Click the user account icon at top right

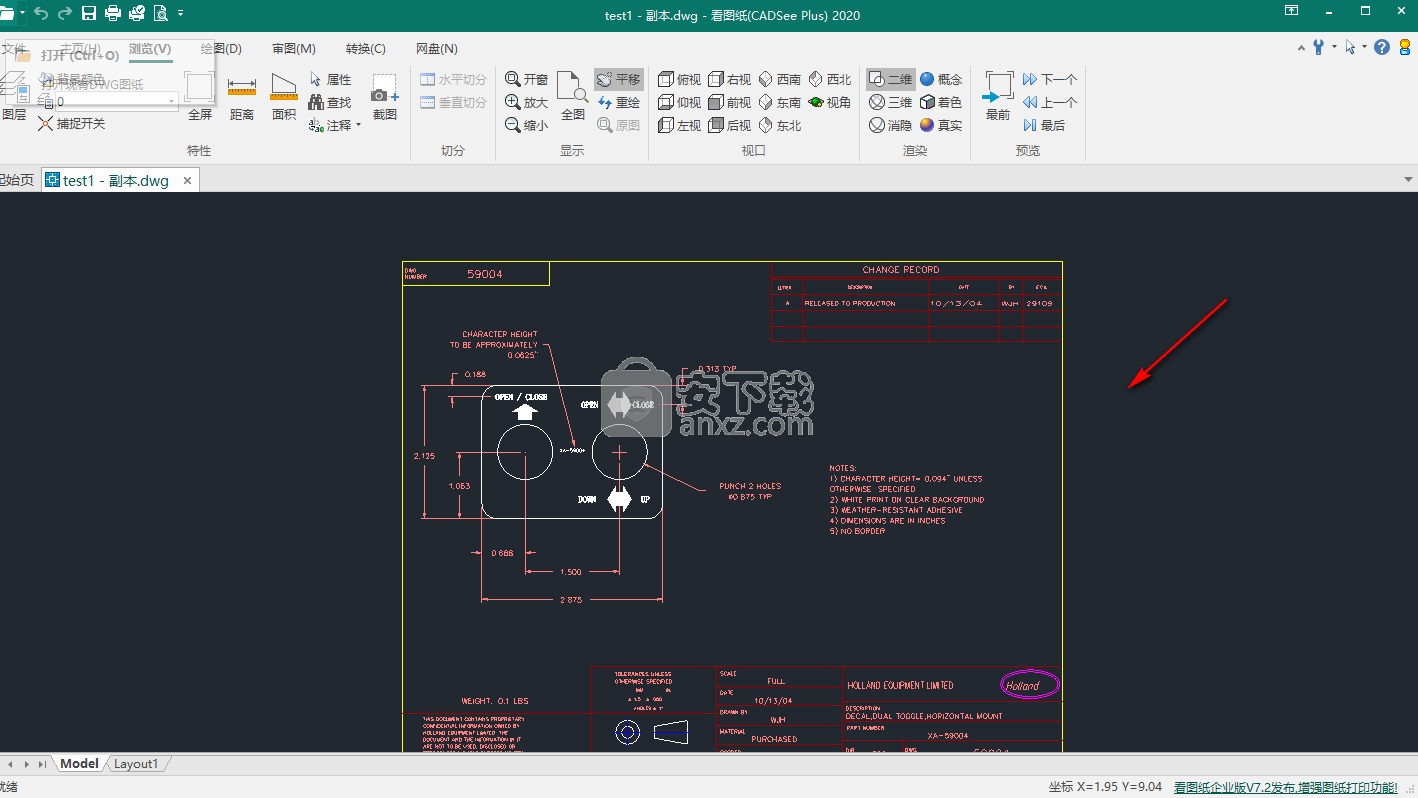pos(1404,47)
